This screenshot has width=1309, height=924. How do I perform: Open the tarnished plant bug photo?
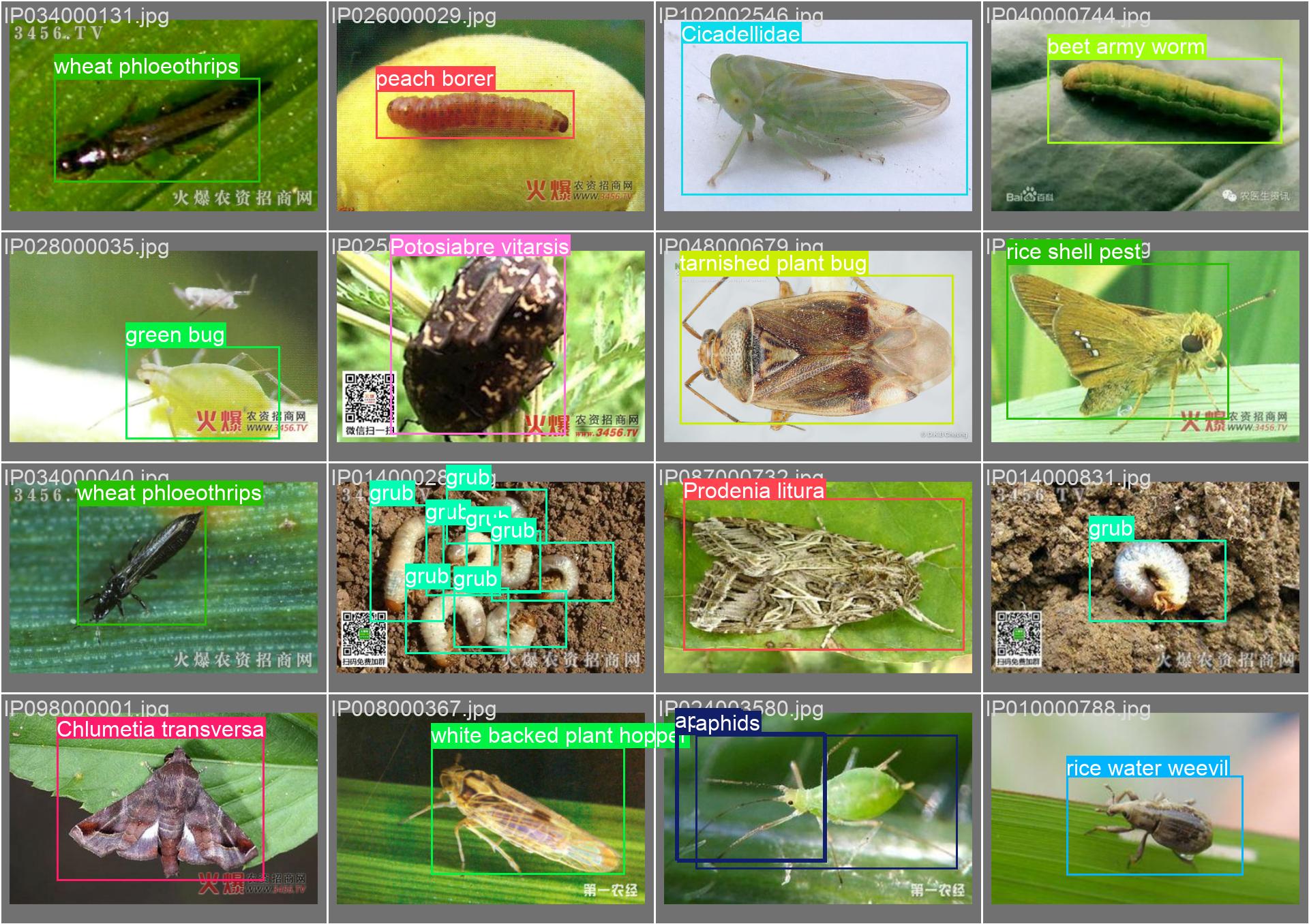click(818, 346)
